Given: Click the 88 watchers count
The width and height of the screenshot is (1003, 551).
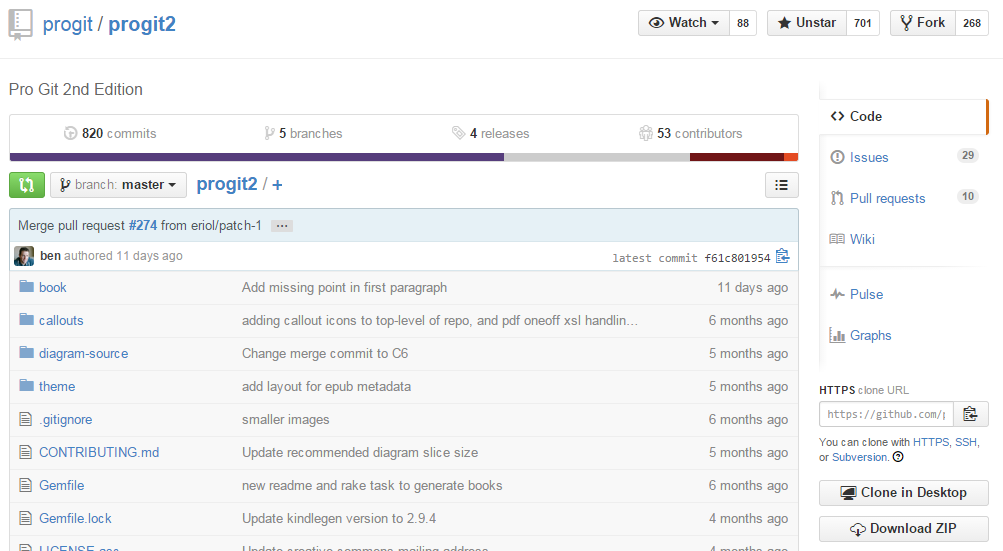Looking at the screenshot, I should pos(743,23).
